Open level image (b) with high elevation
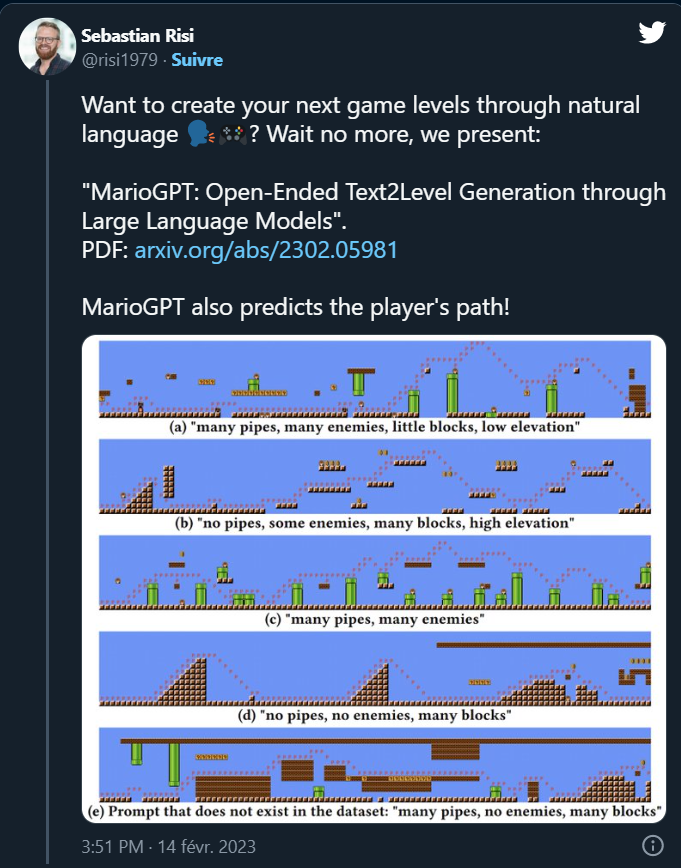Image resolution: width=681 pixels, height=868 pixels. (374, 475)
